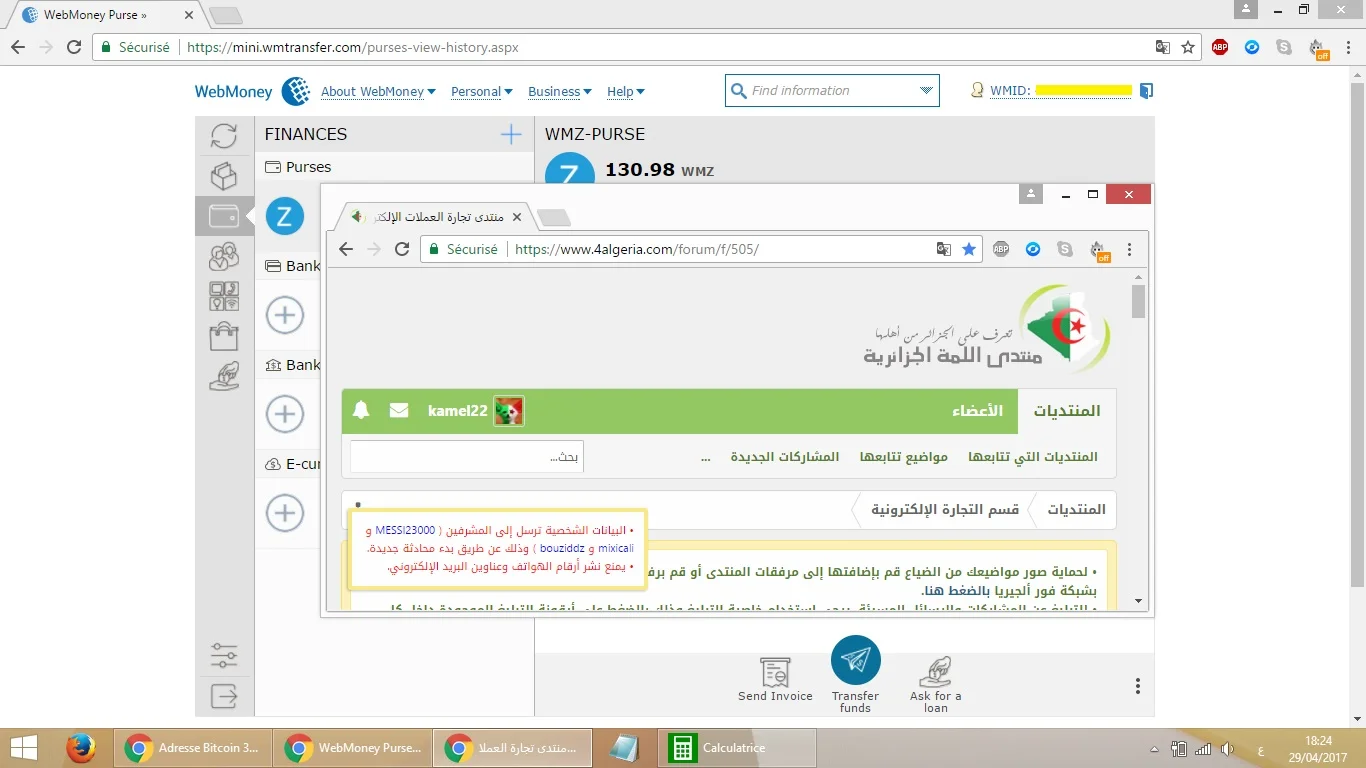Viewport: 1366px width, 768px height.
Task: Click the logout icon at sidebar bottom
Action: tap(224, 695)
